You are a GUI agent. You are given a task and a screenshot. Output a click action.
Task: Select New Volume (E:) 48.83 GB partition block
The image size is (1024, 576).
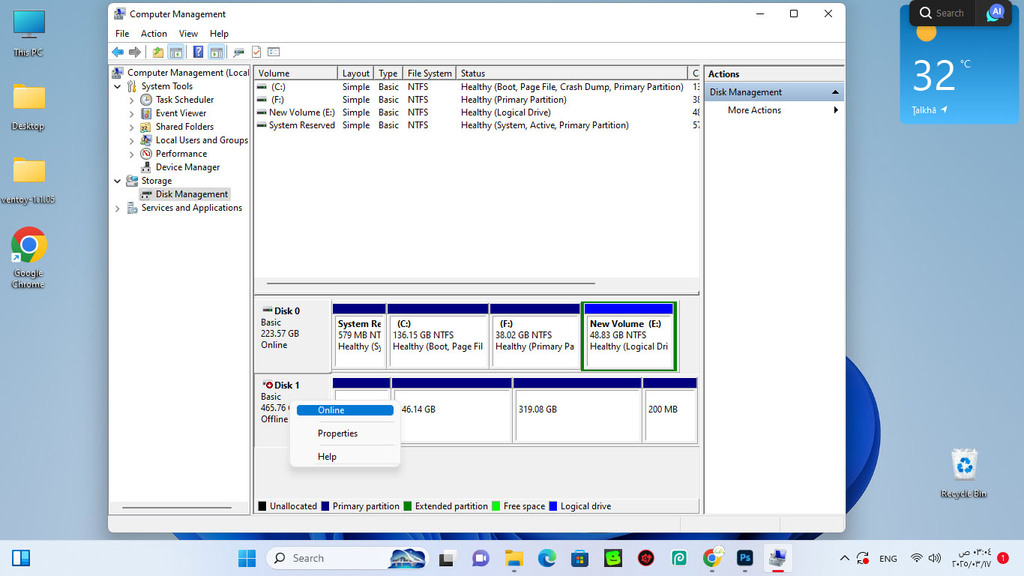(x=629, y=336)
